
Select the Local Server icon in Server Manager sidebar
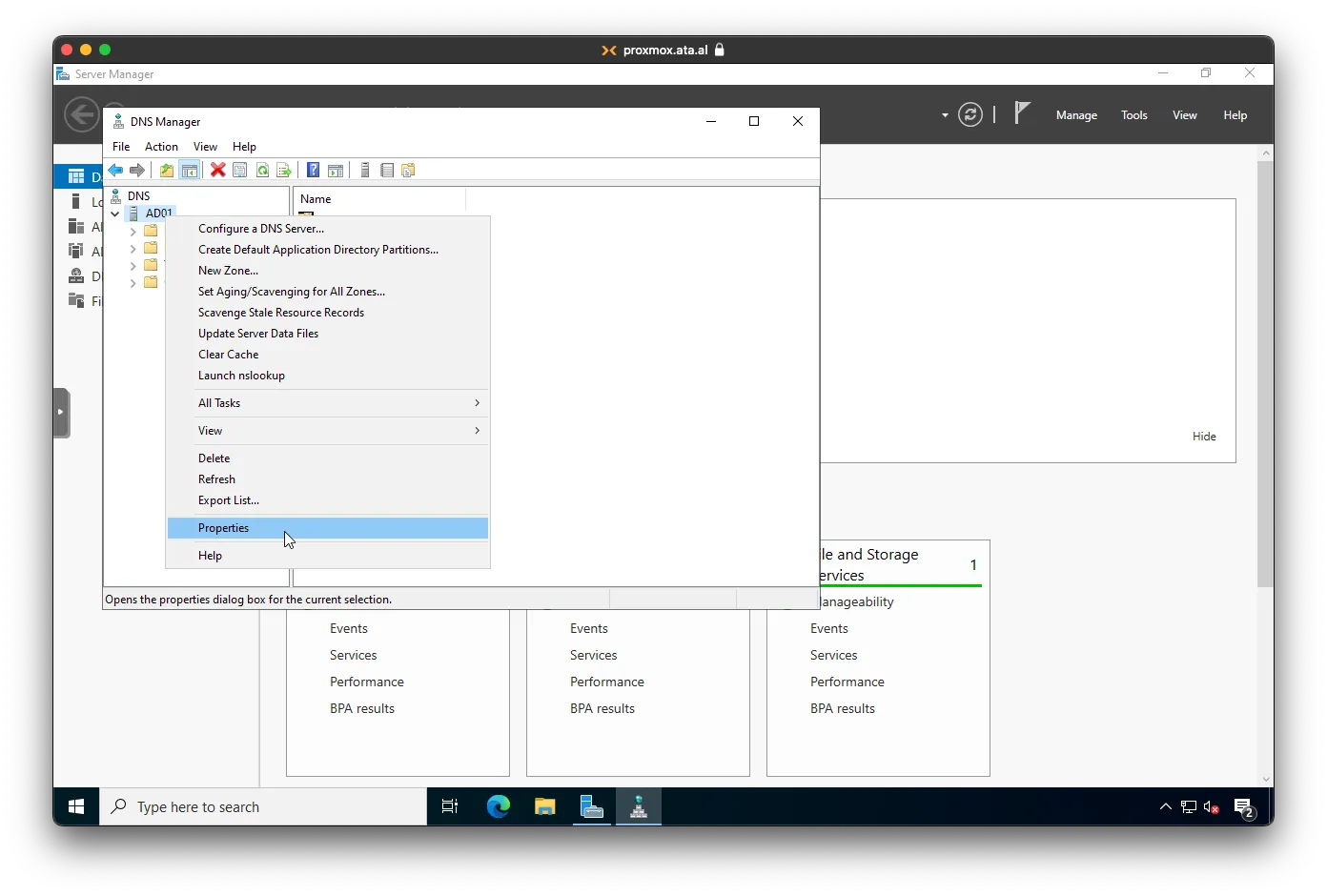[x=76, y=201]
